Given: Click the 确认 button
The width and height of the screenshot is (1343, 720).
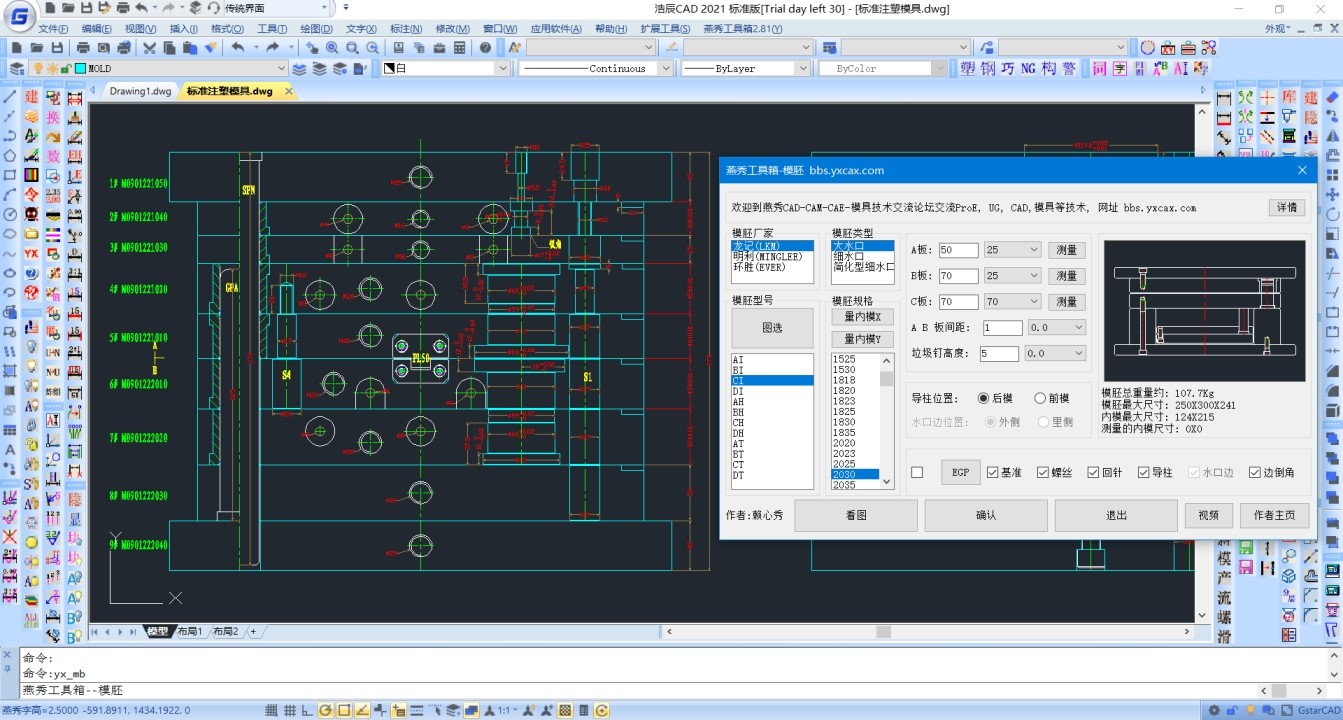Looking at the screenshot, I should pos(985,516).
